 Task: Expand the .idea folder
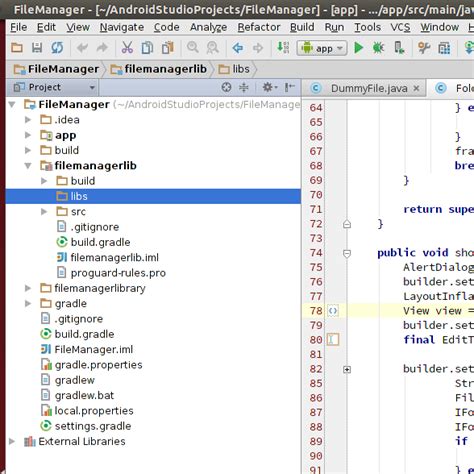[28, 120]
